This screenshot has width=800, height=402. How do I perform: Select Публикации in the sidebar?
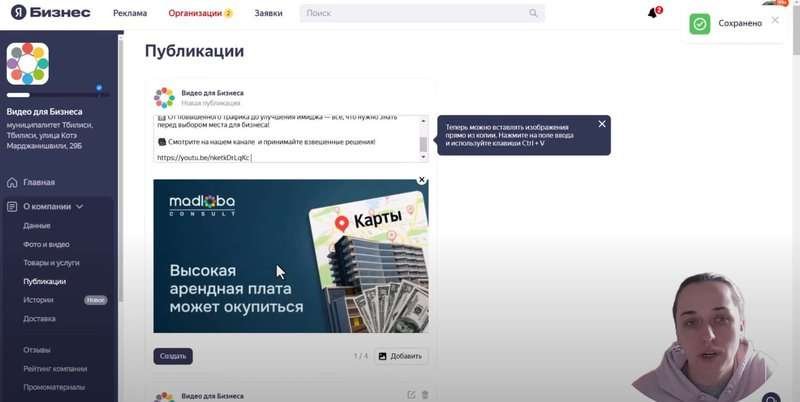pyautogui.click(x=44, y=282)
